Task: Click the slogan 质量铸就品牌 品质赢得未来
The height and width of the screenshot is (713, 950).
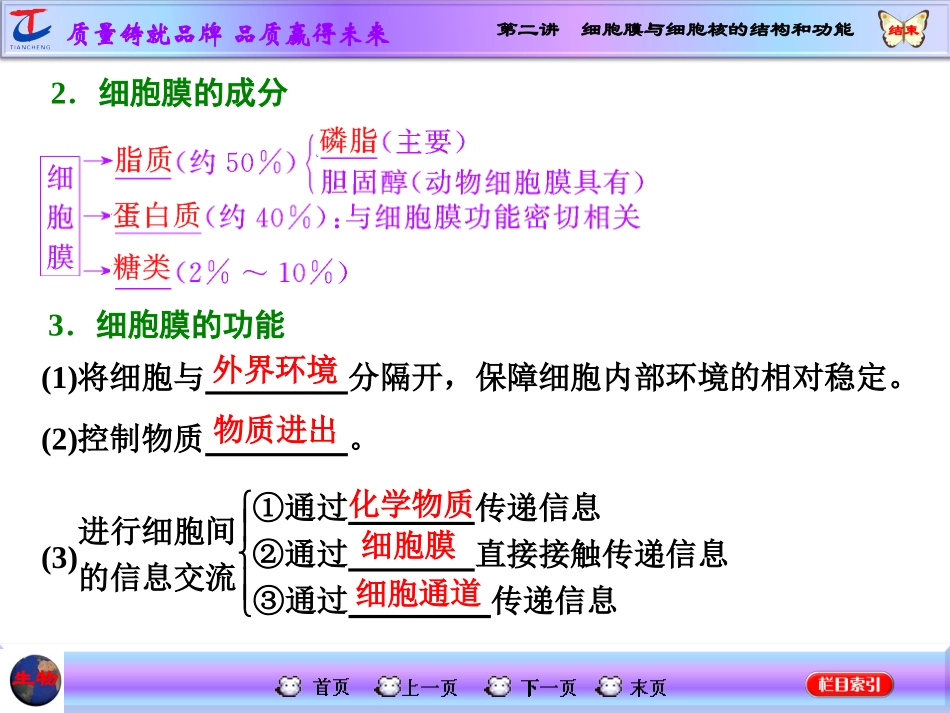Action: (227, 35)
